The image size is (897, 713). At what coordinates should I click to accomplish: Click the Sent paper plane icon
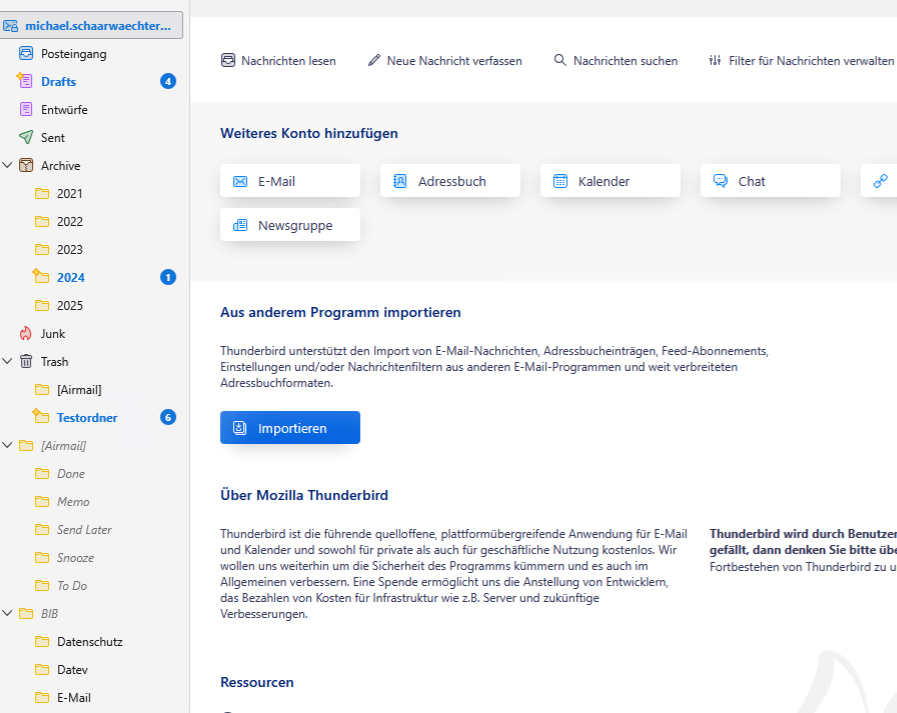26,138
